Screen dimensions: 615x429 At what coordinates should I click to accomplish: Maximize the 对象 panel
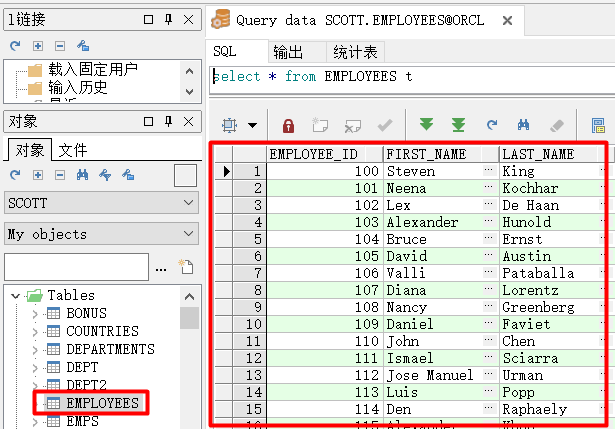[x=148, y=122]
